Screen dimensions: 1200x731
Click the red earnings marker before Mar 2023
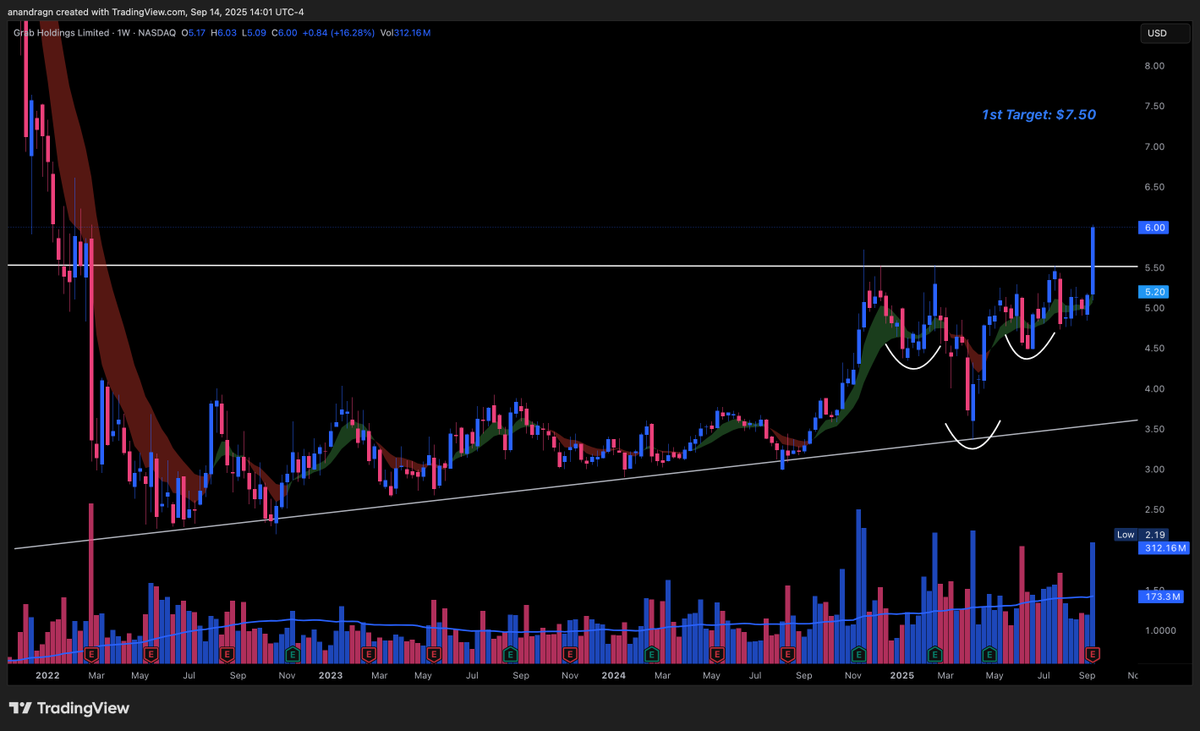pos(368,653)
